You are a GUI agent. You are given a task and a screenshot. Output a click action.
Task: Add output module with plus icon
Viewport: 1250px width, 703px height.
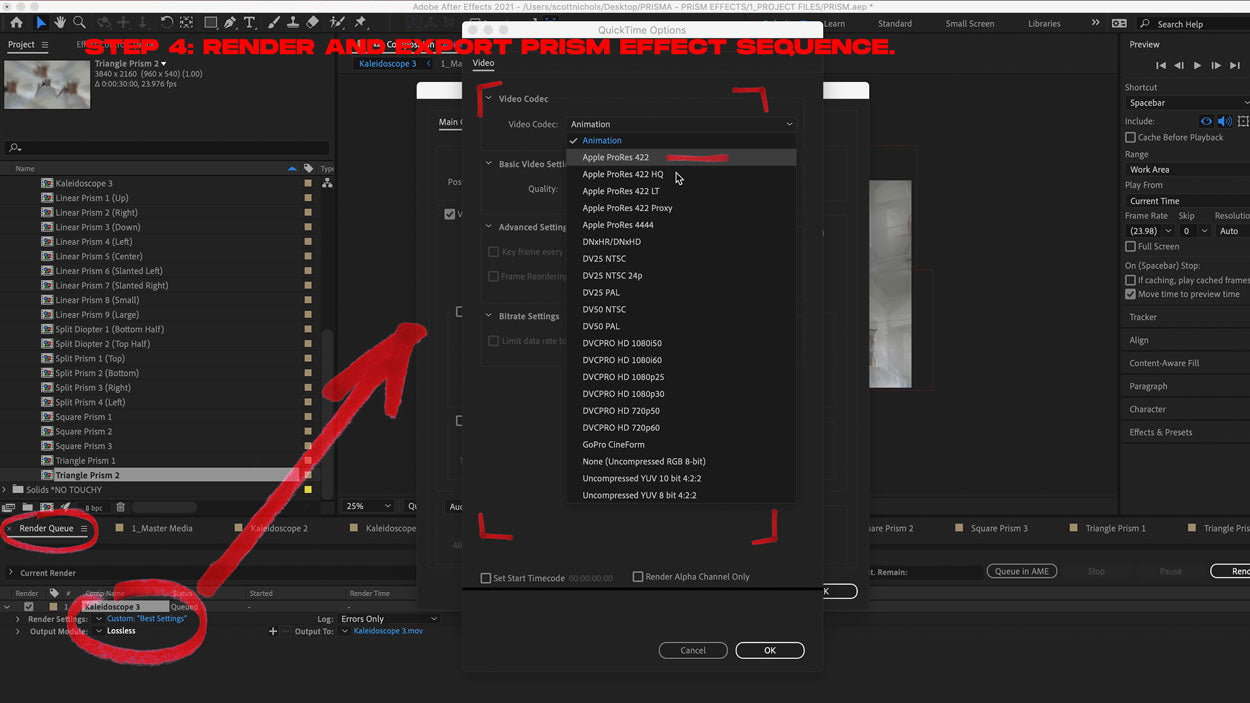[273, 631]
